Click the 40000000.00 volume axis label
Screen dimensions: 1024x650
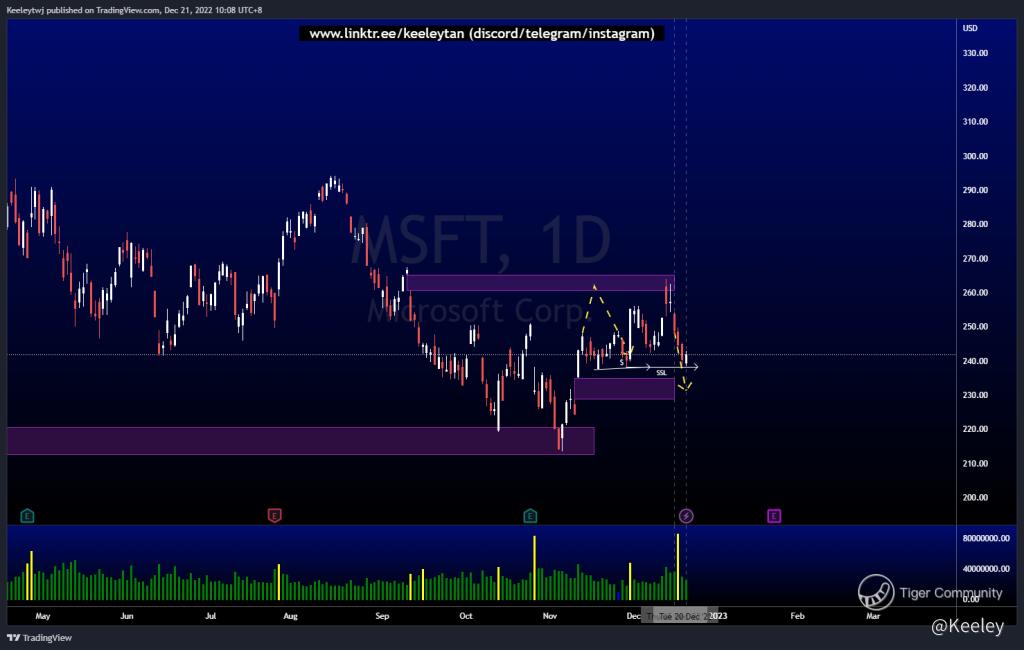pyautogui.click(x=985, y=569)
